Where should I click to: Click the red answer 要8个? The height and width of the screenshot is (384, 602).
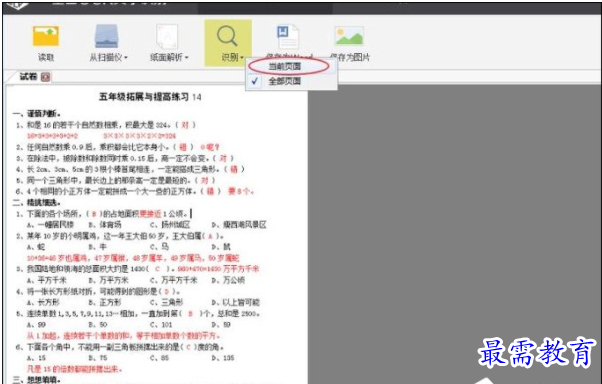coord(241,191)
